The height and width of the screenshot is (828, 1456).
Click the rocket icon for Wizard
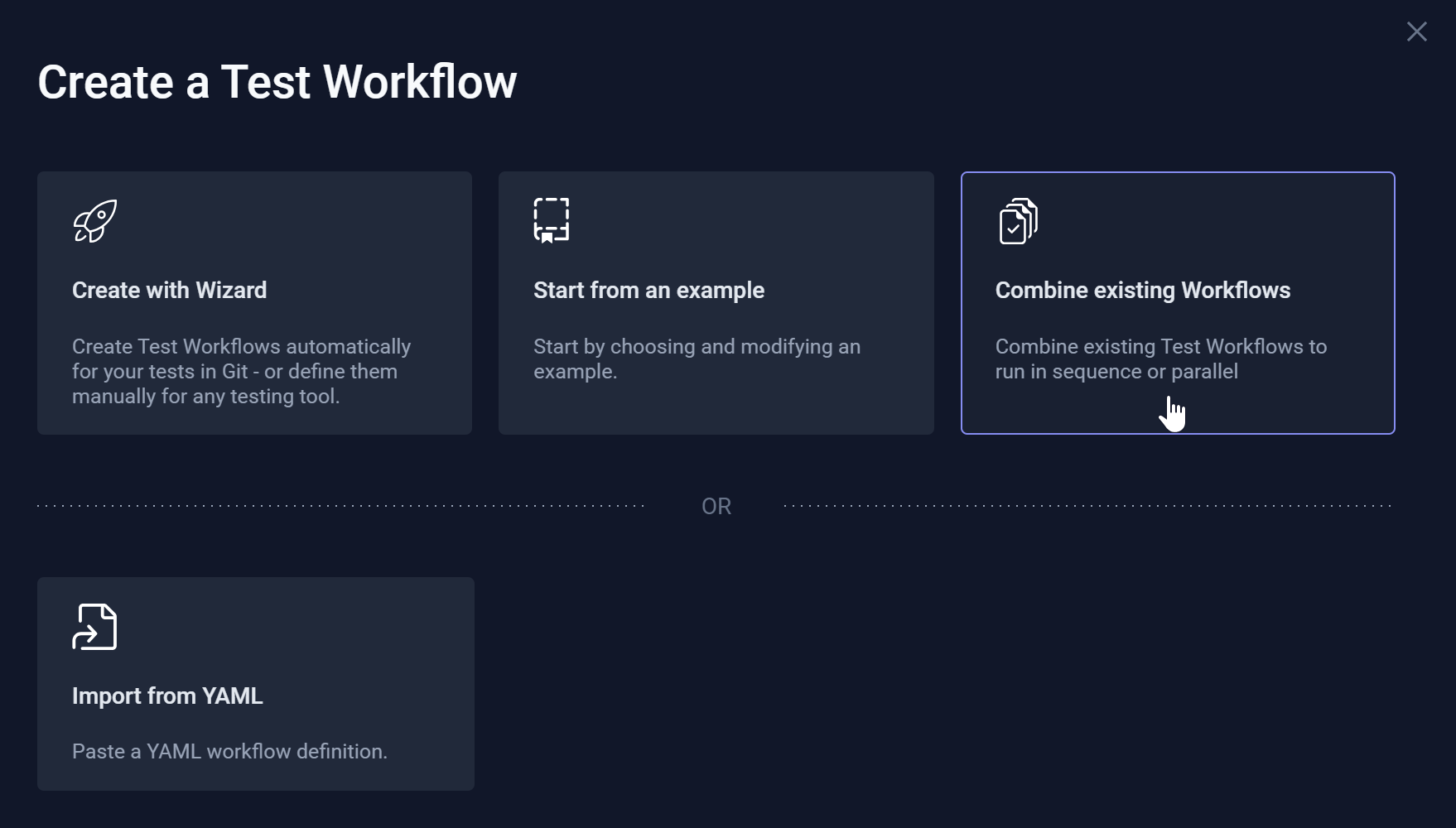pos(95,221)
